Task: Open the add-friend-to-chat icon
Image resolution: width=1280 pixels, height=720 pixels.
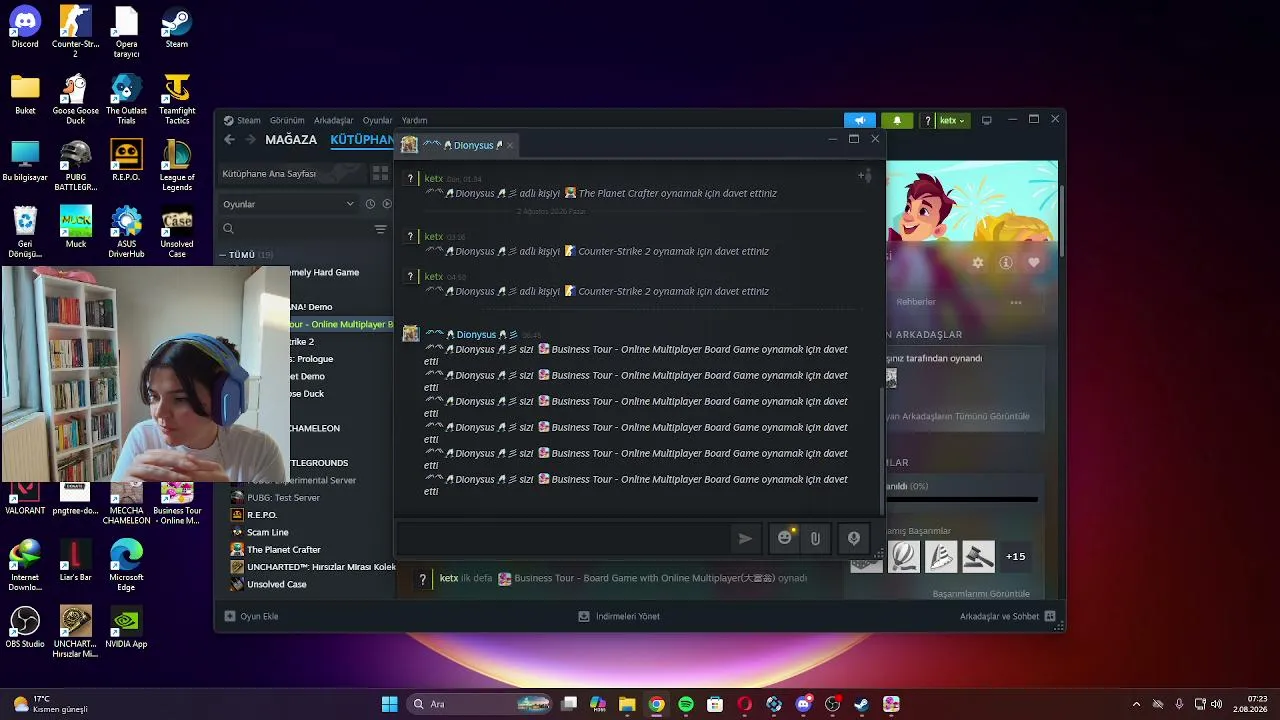Action: (864, 176)
